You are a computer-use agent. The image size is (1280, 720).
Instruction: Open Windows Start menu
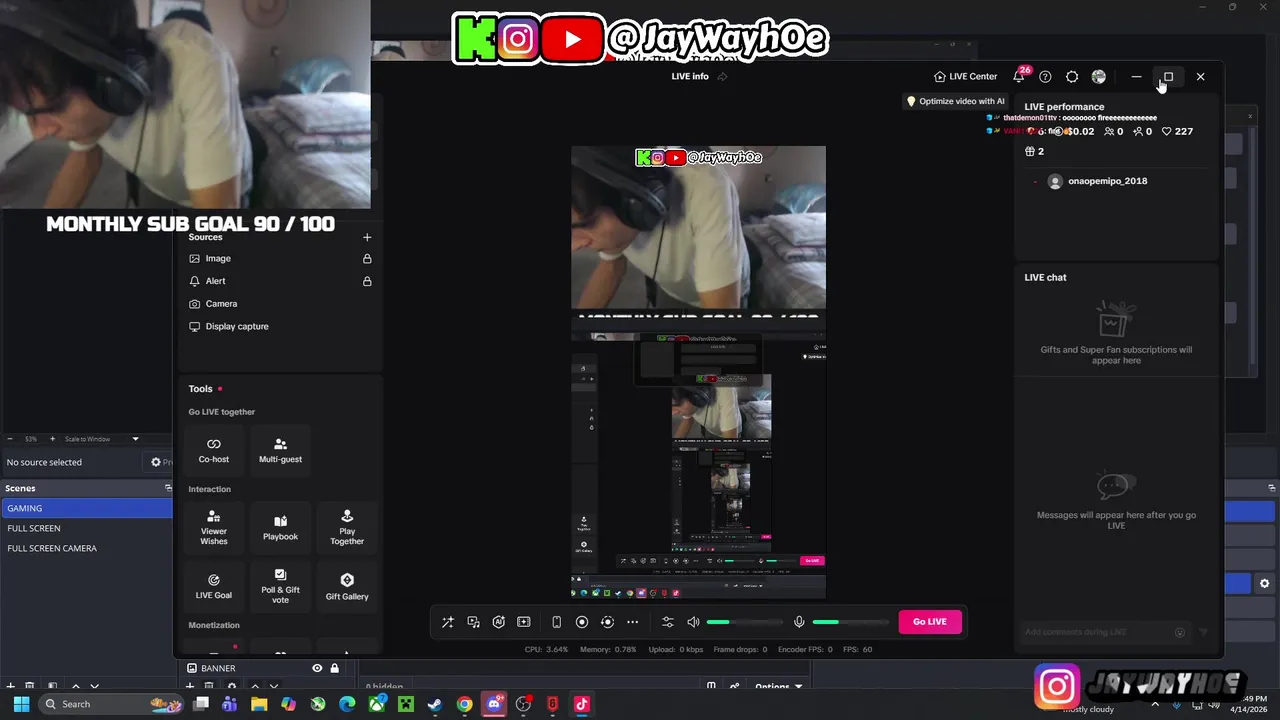(21, 704)
